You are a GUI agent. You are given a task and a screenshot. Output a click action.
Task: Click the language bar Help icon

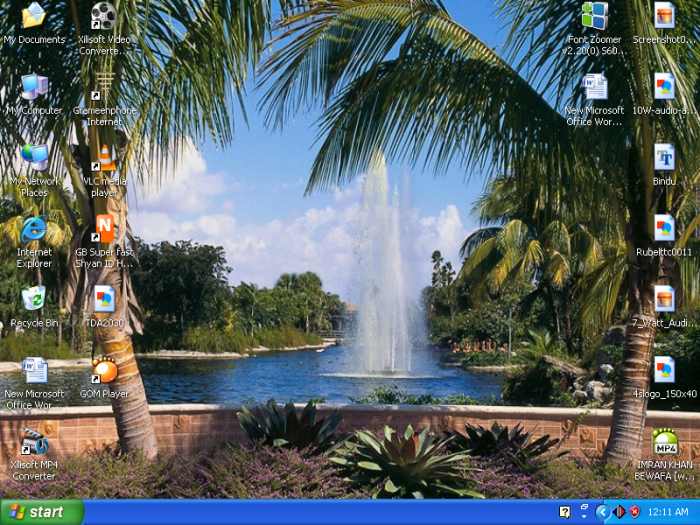(x=565, y=512)
